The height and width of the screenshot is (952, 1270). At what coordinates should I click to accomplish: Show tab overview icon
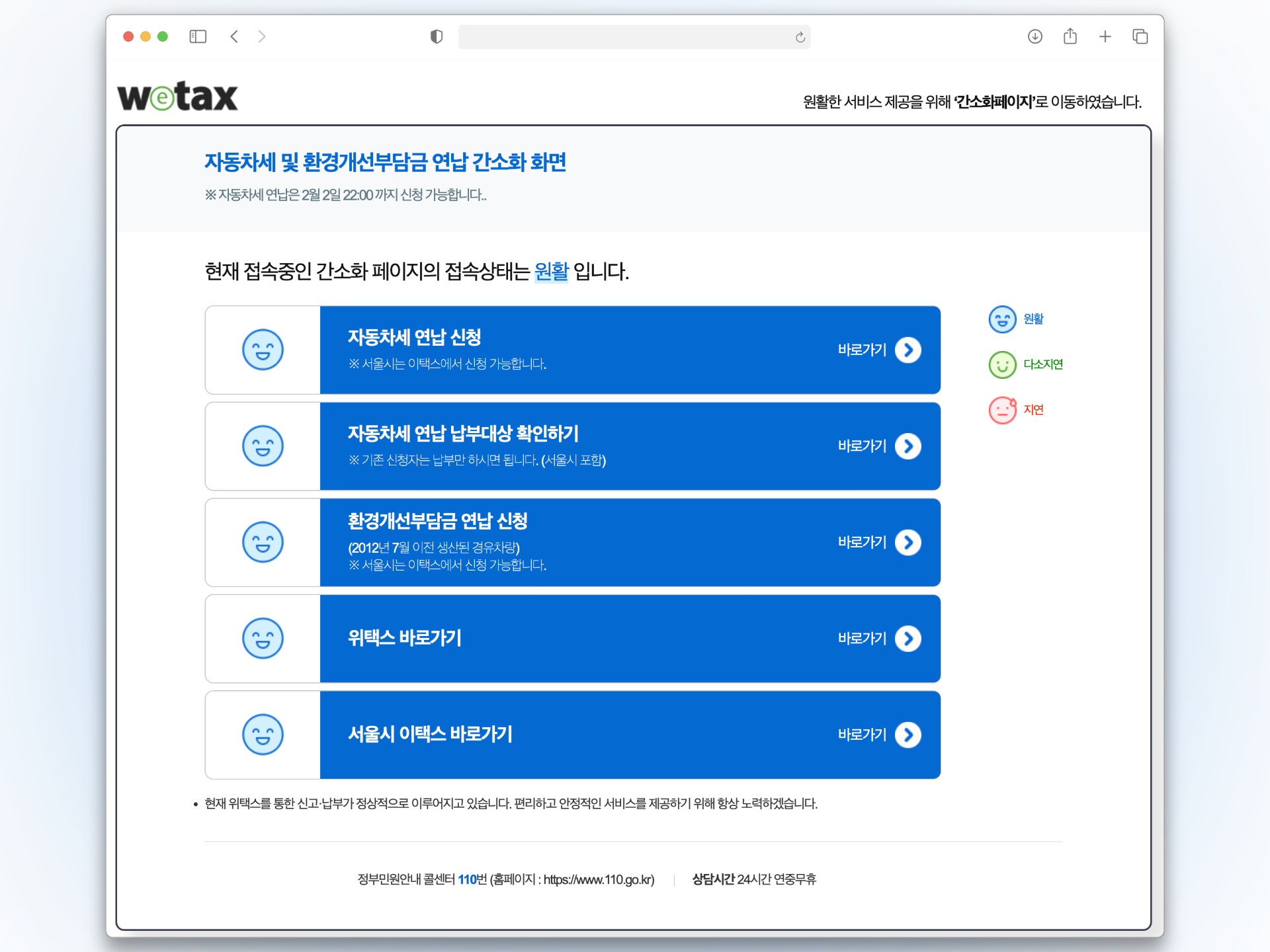pos(1140,36)
